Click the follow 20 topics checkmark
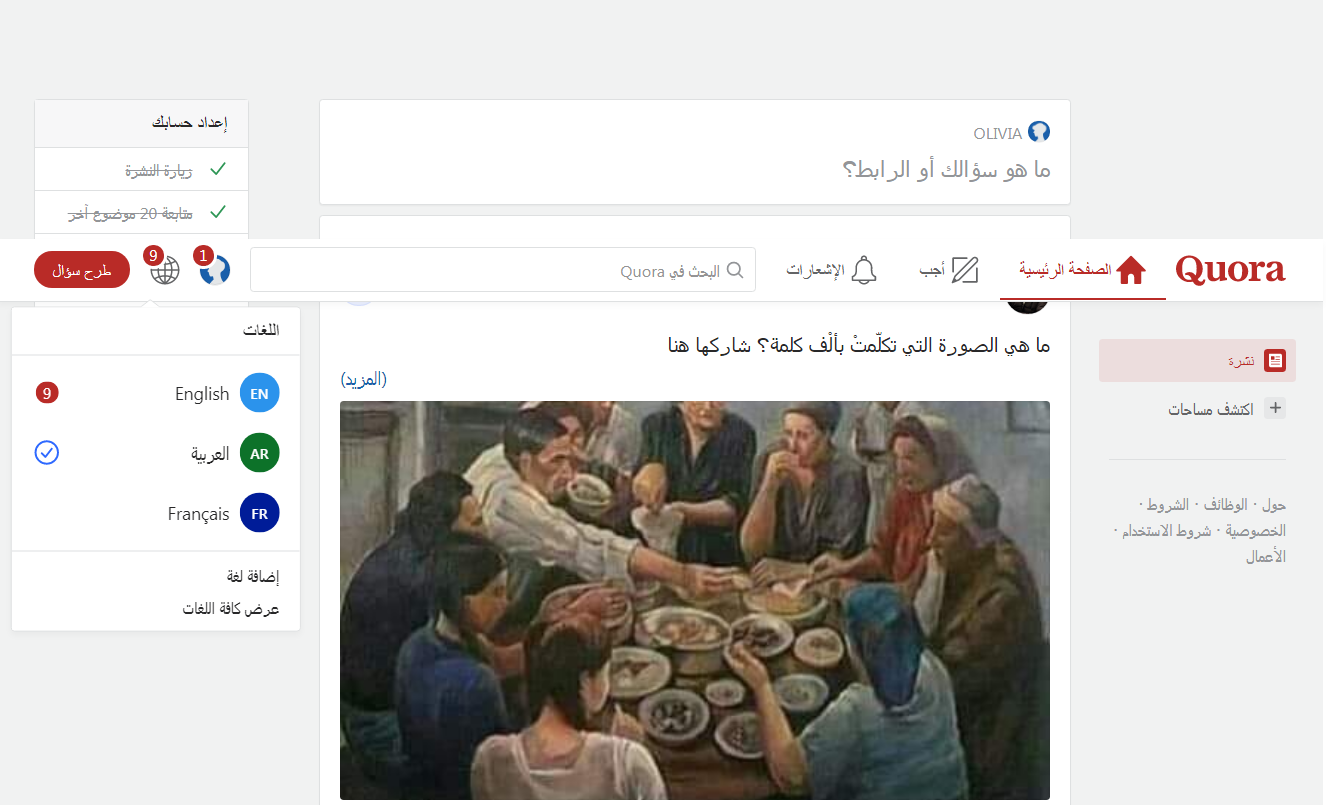 pyautogui.click(x=218, y=212)
